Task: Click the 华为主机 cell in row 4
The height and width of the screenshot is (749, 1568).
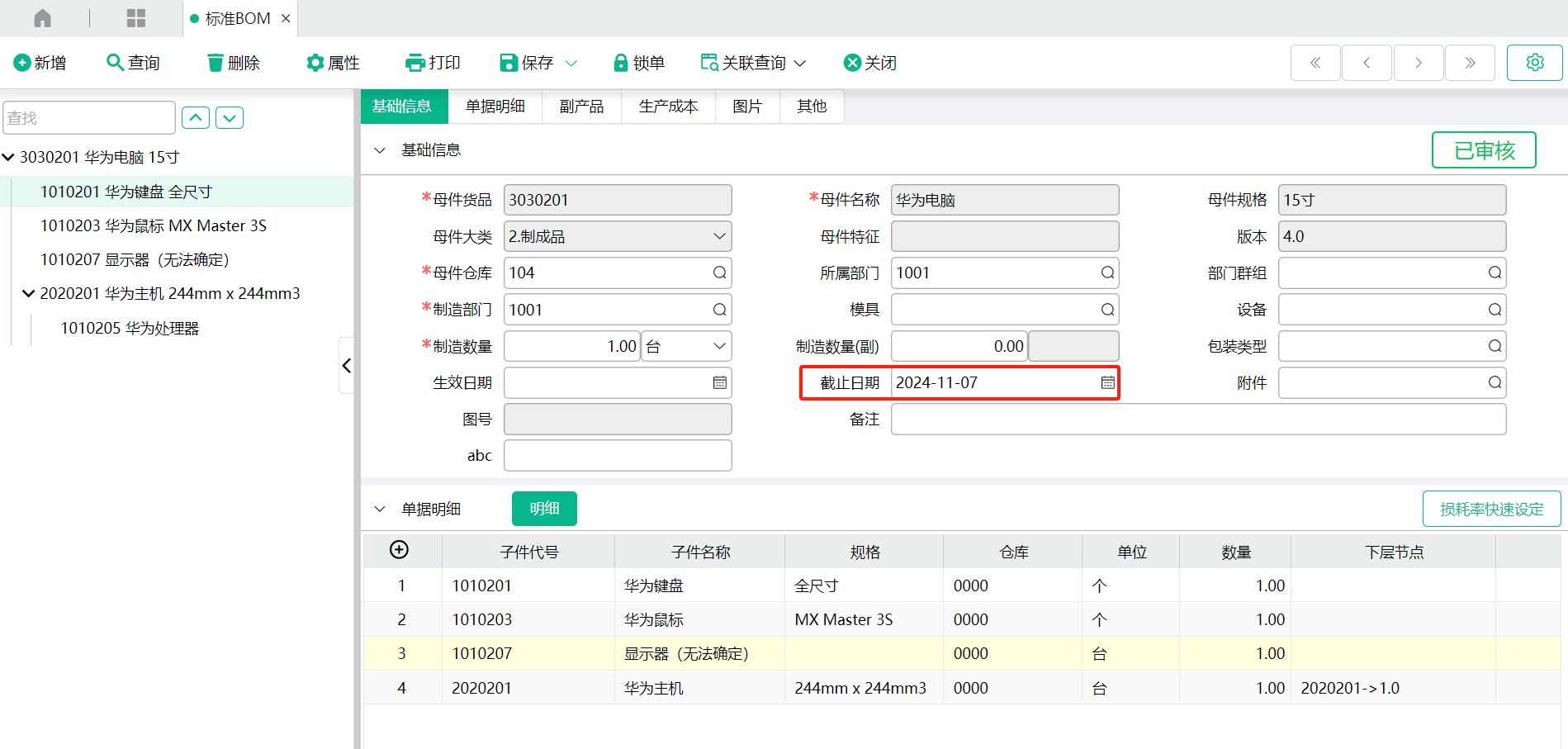Action: click(699, 688)
